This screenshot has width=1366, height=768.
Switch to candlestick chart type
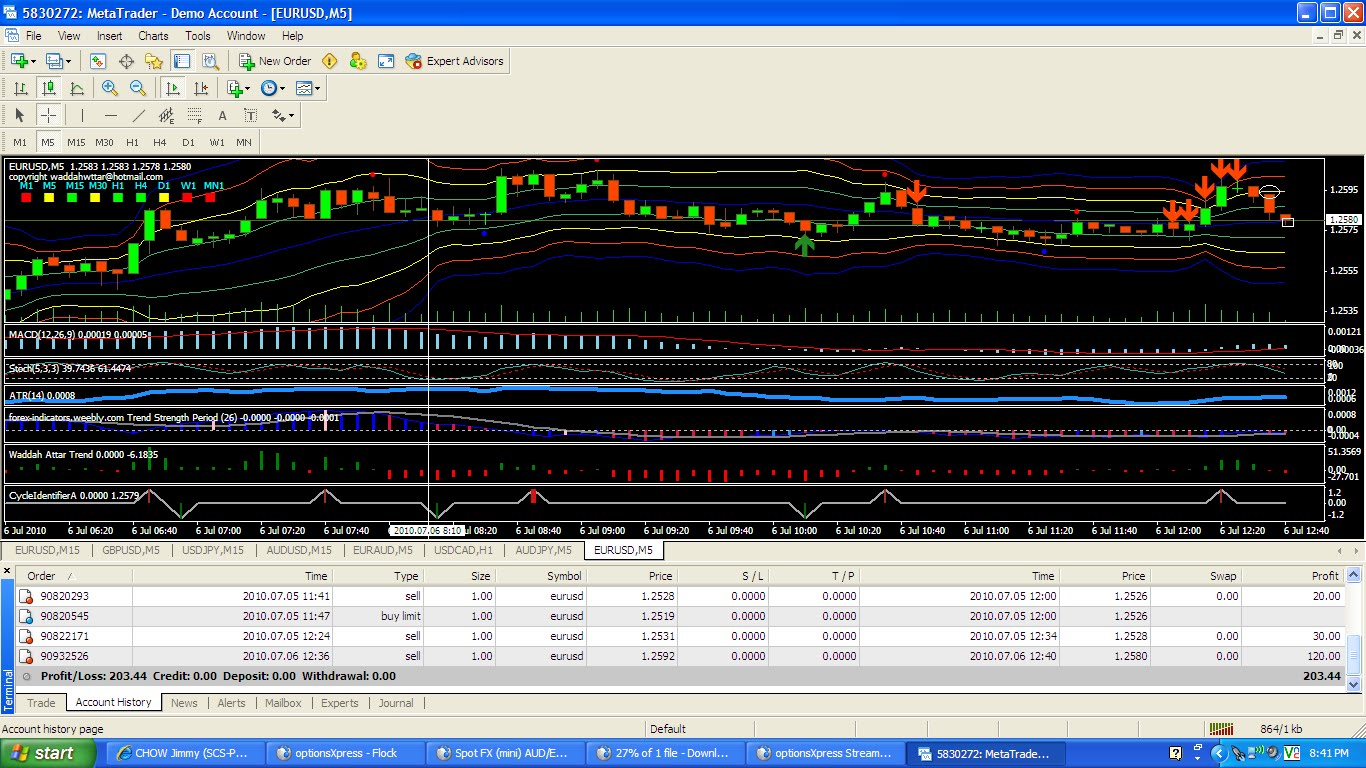pyautogui.click(x=48, y=88)
